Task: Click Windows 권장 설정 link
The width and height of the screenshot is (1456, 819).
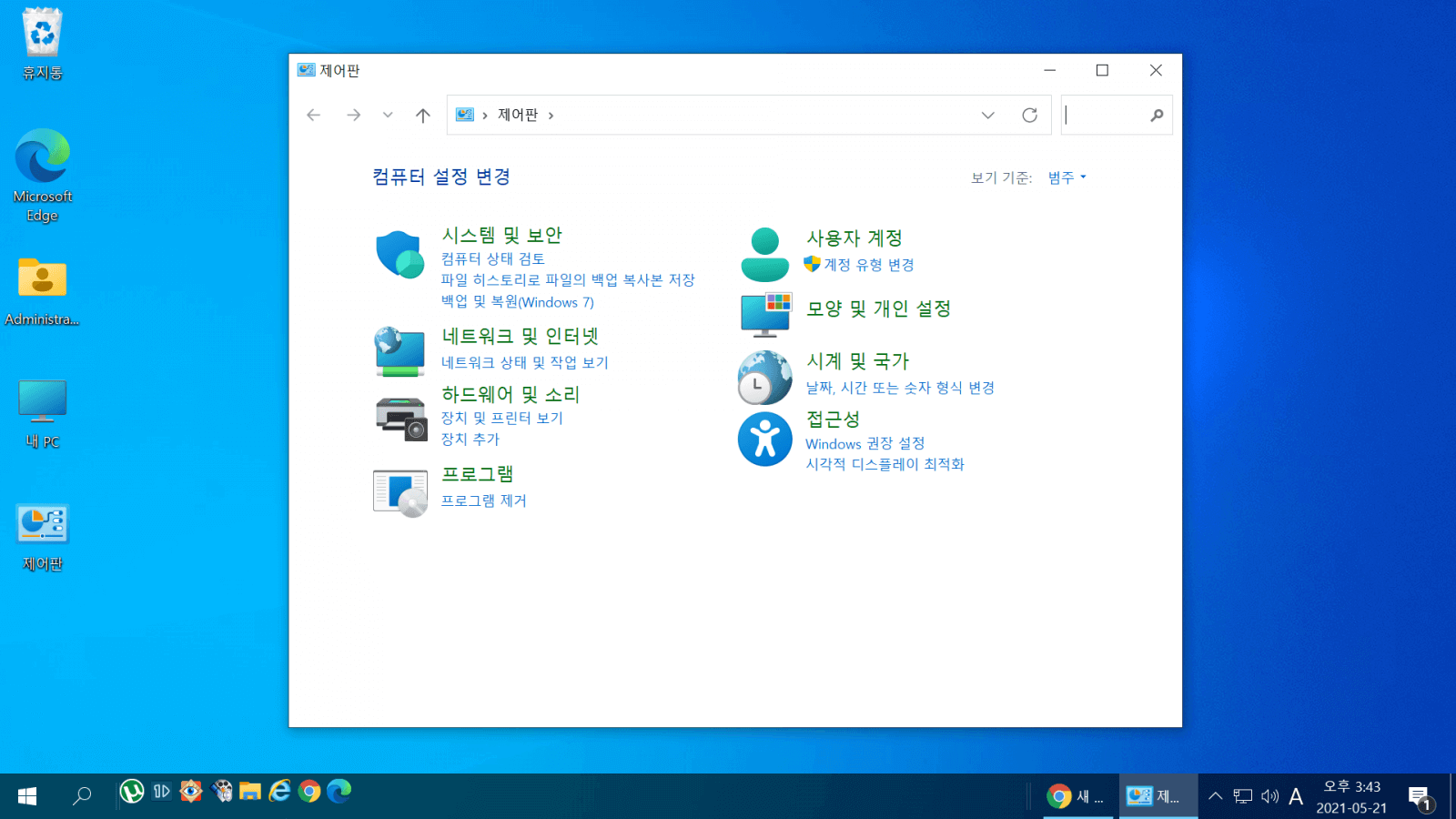Action: 865,443
